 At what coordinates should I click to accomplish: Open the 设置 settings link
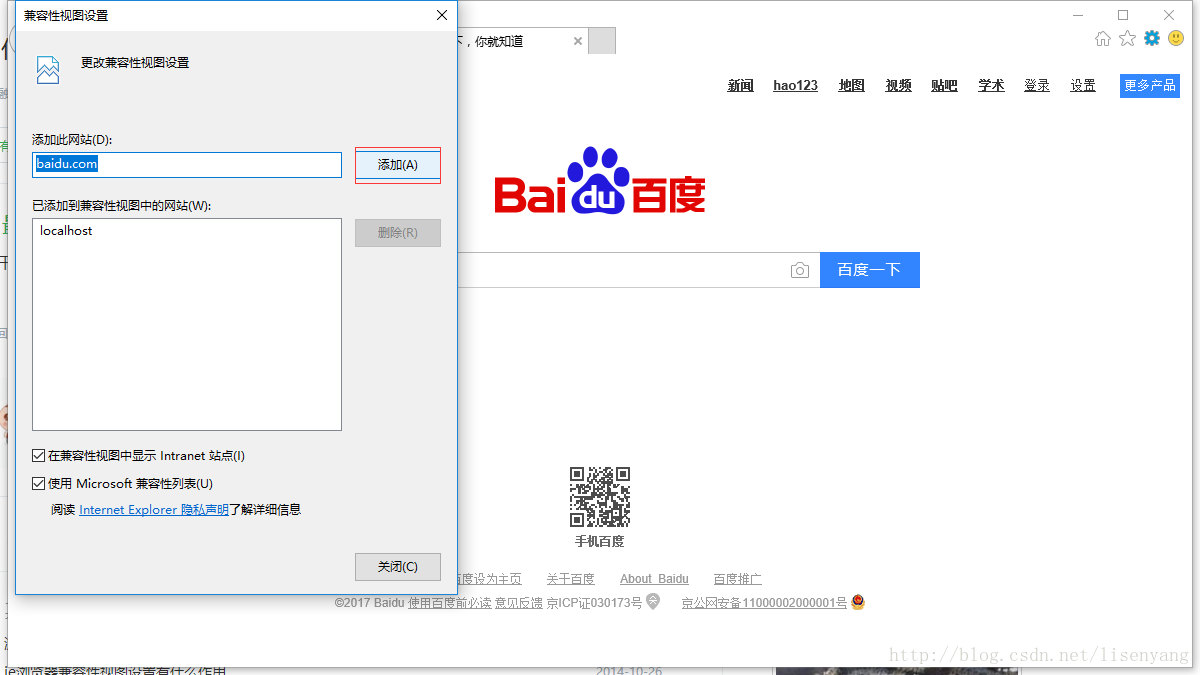tap(1083, 85)
